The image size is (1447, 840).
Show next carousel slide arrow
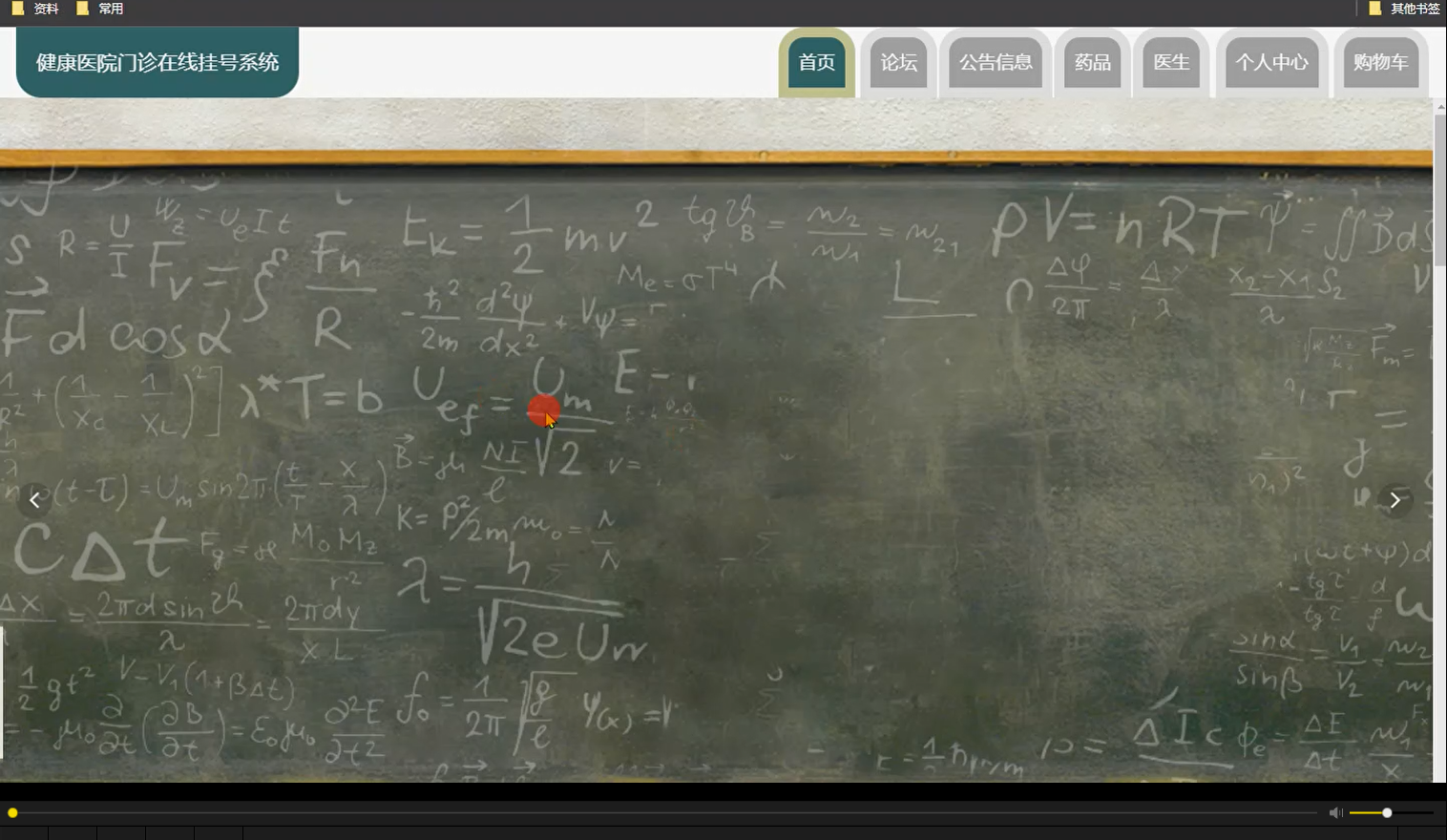click(1395, 500)
